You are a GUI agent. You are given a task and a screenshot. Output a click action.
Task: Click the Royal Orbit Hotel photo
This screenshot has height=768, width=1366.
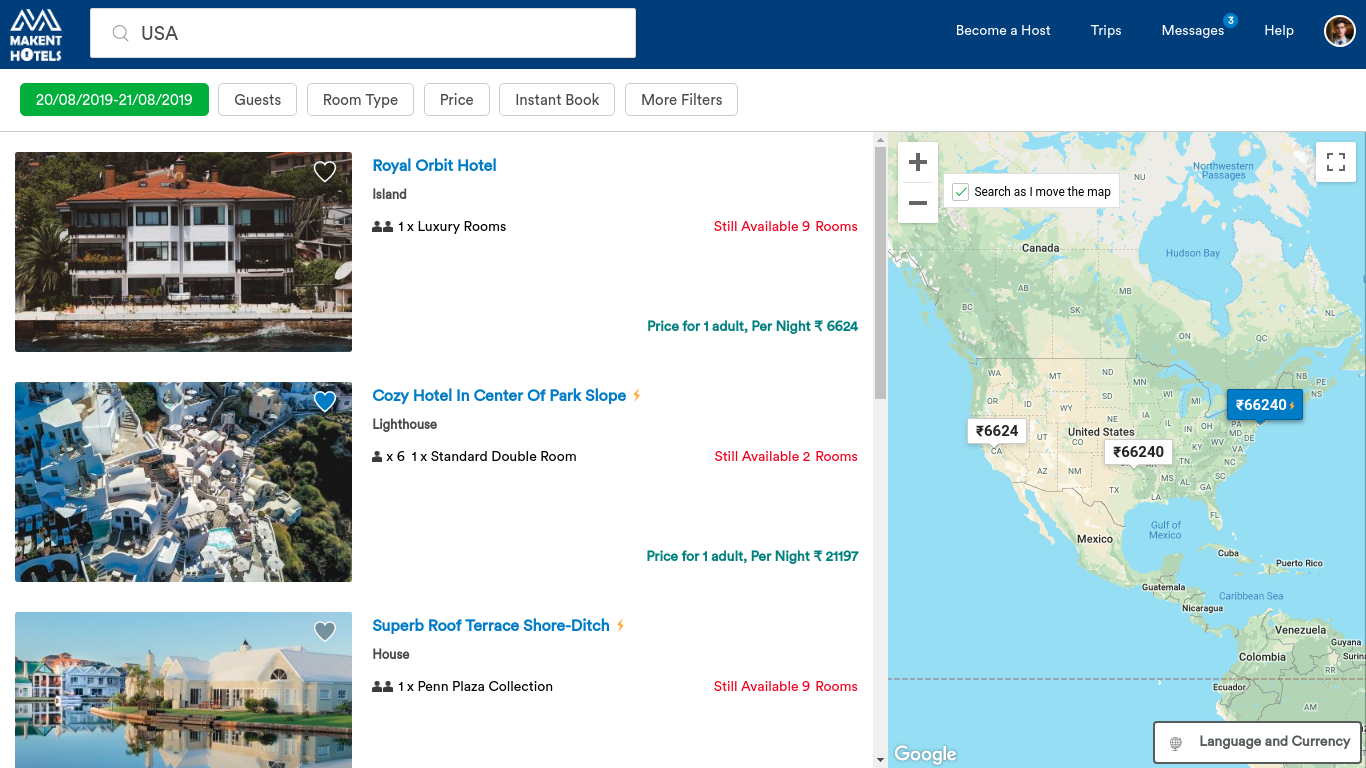183,252
